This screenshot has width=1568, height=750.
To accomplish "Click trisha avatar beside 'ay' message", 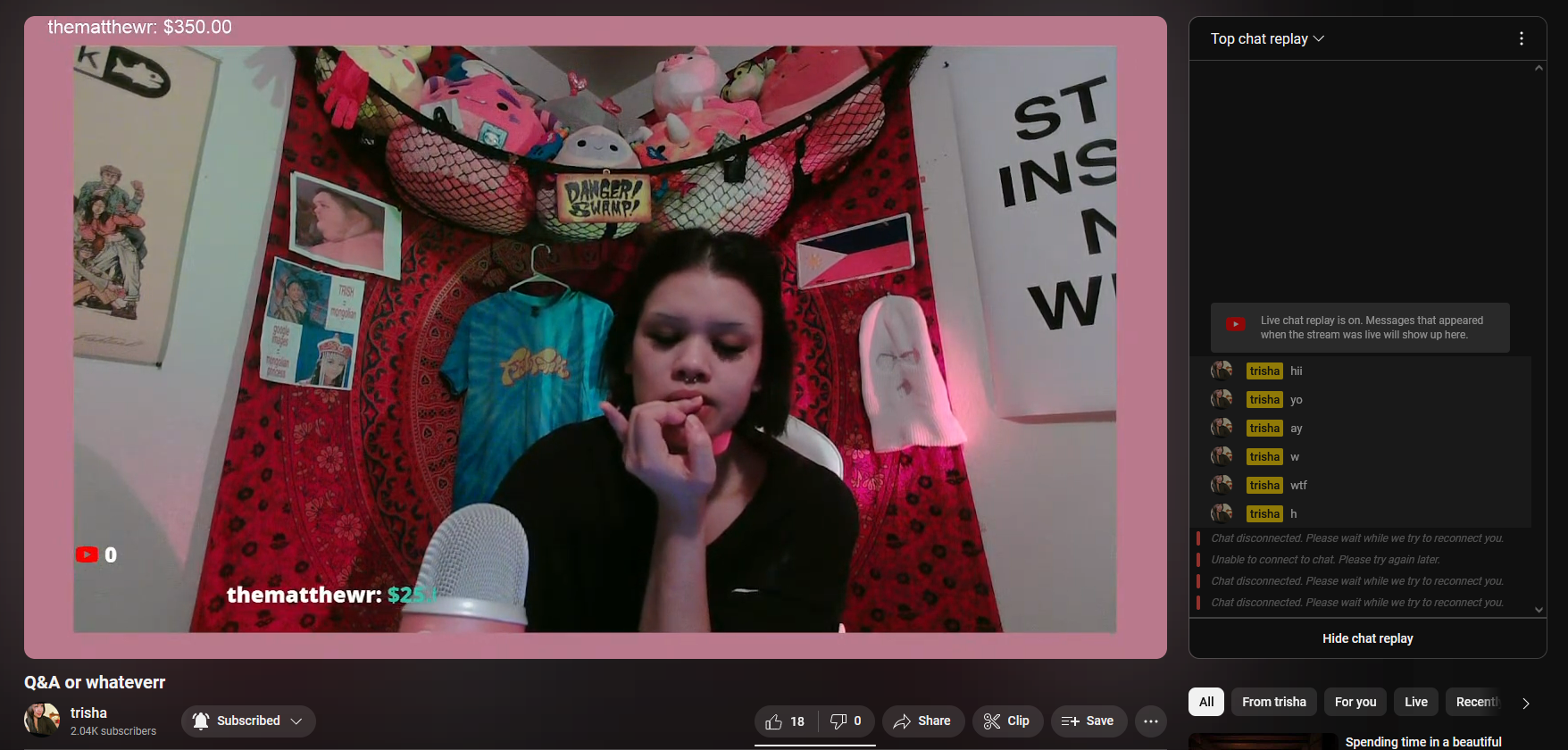I will pos(1222,428).
